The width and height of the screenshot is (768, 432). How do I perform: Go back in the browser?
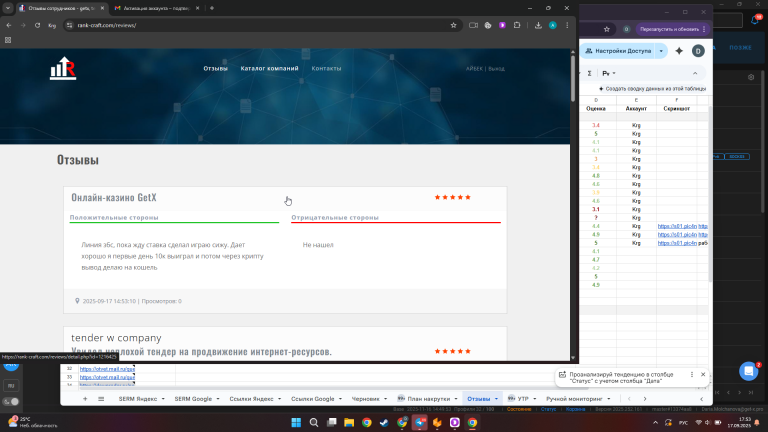point(9,25)
